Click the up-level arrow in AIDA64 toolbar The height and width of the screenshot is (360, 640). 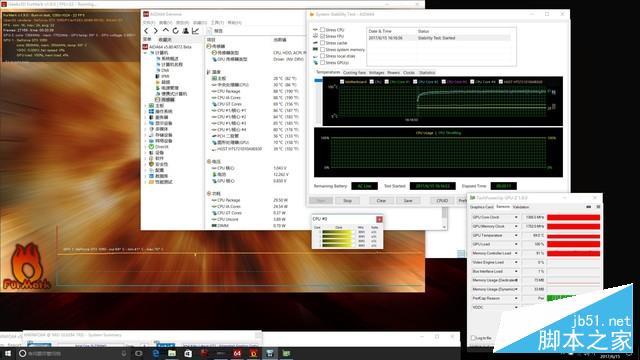click(165, 31)
